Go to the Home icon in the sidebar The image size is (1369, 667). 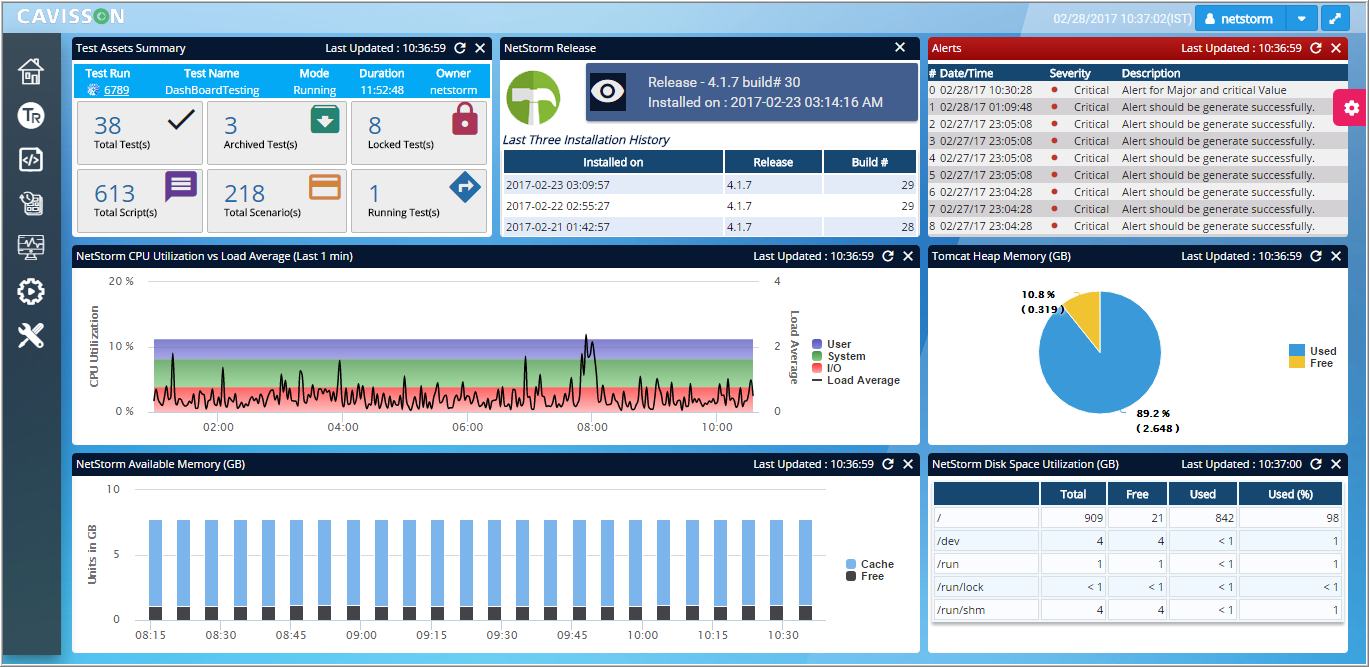[31, 72]
